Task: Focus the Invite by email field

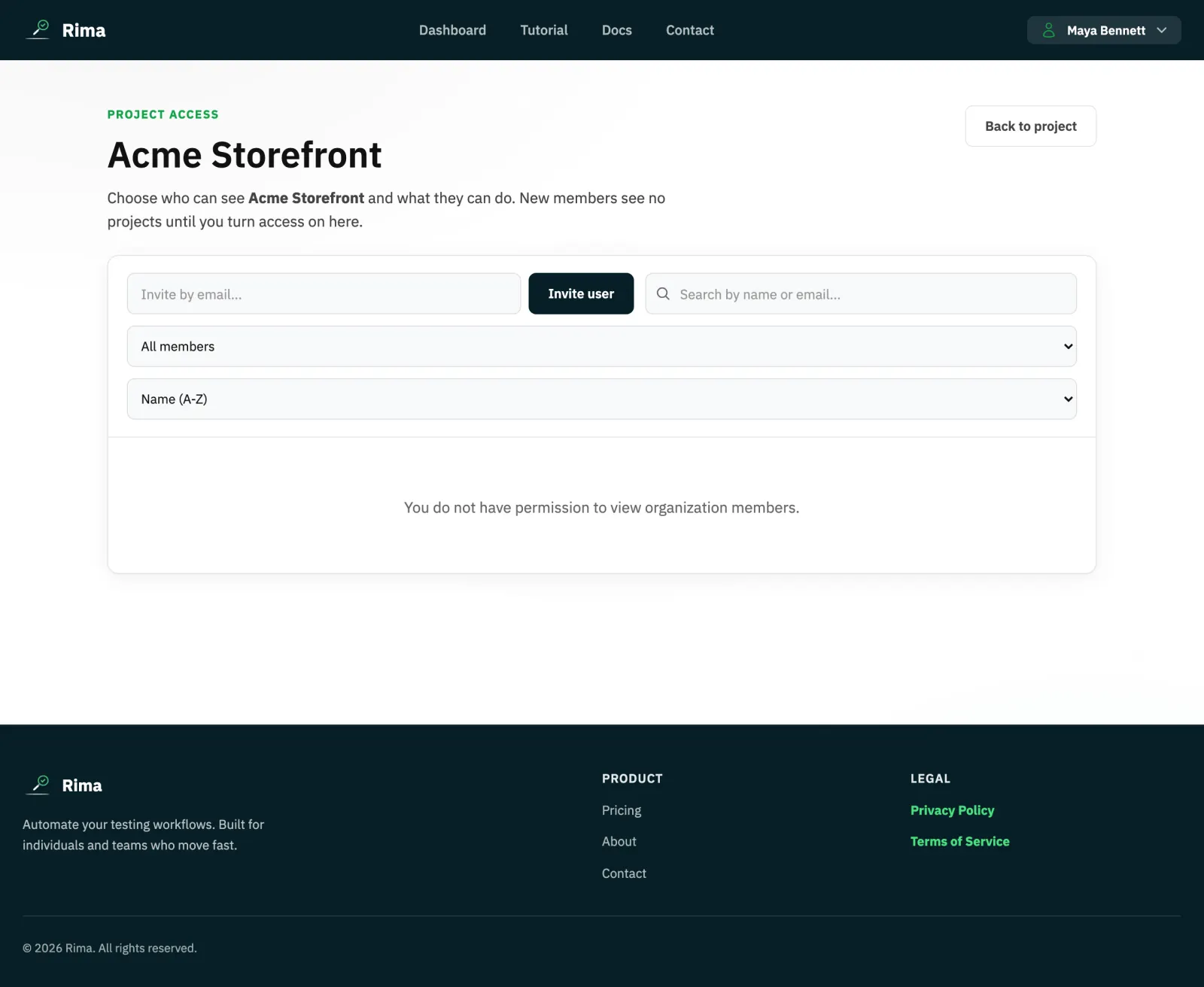Action: tap(324, 293)
